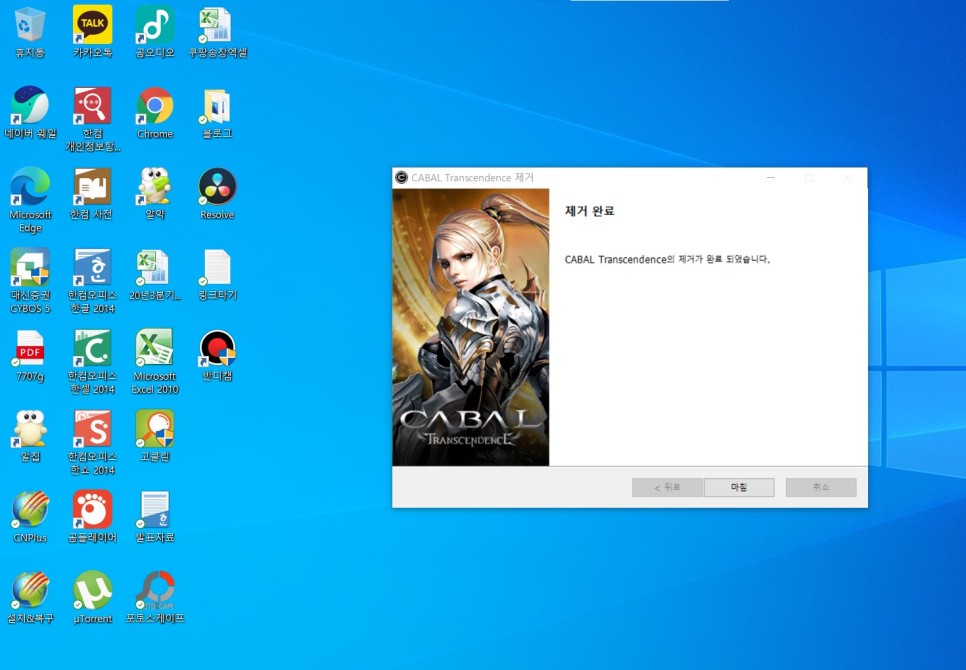Launch 설치&복구 desktop icon
966x670 pixels.
coord(30,597)
